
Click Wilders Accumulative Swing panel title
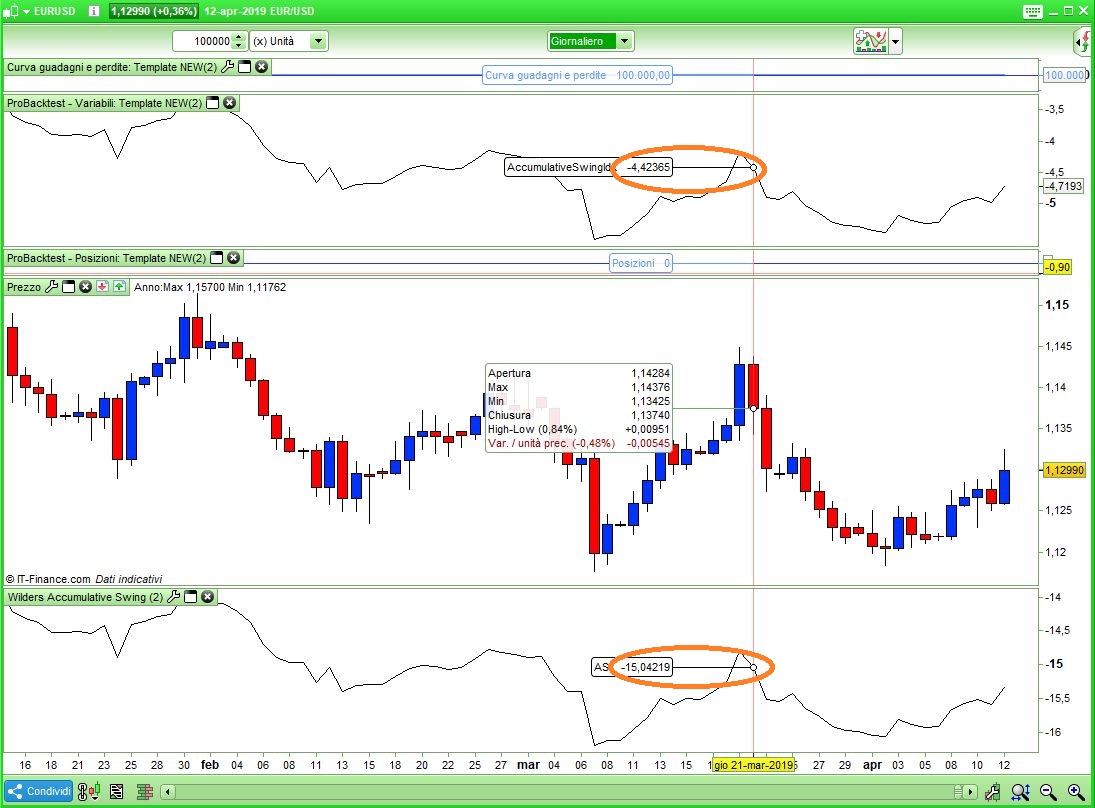click(85, 596)
